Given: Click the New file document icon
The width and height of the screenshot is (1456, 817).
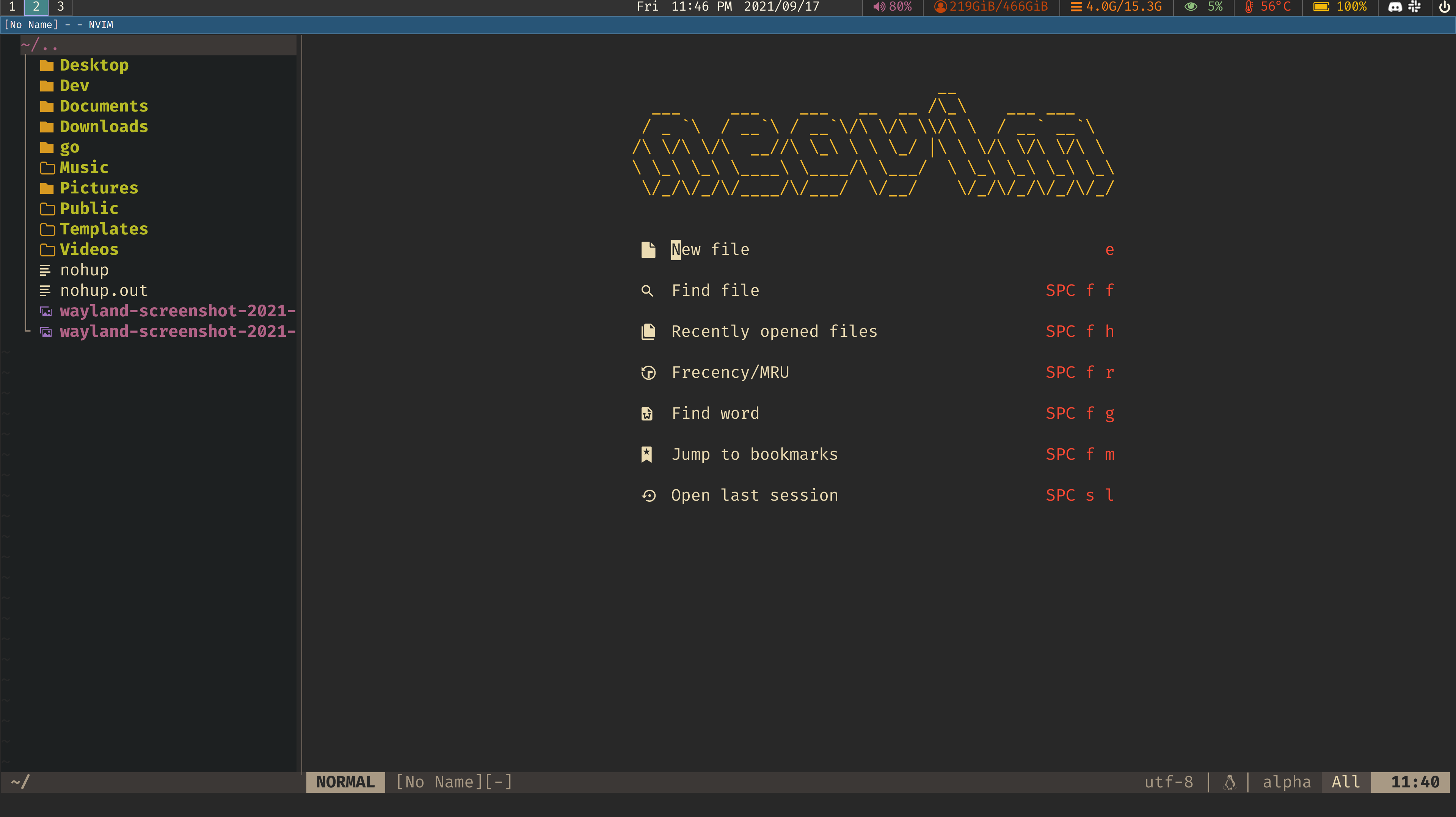Looking at the screenshot, I should [x=648, y=249].
